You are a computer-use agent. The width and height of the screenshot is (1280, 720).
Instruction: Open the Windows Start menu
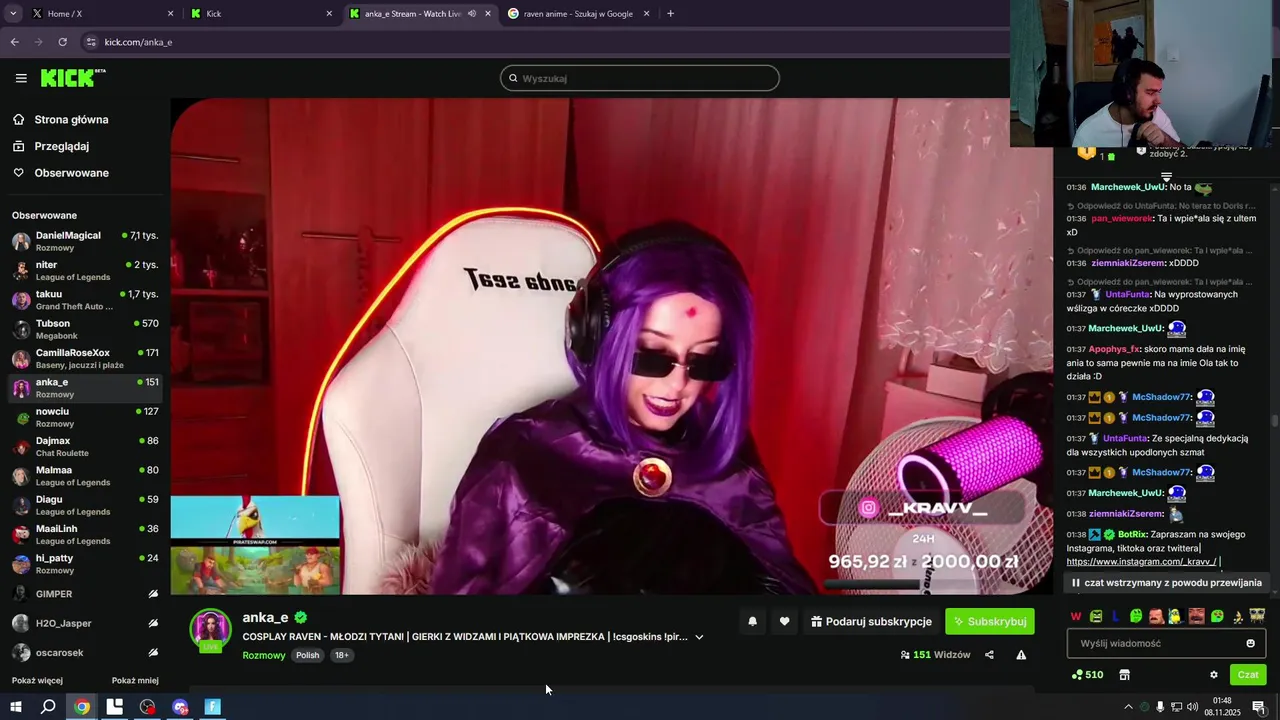pyautogui.click(x=15, y=707)
